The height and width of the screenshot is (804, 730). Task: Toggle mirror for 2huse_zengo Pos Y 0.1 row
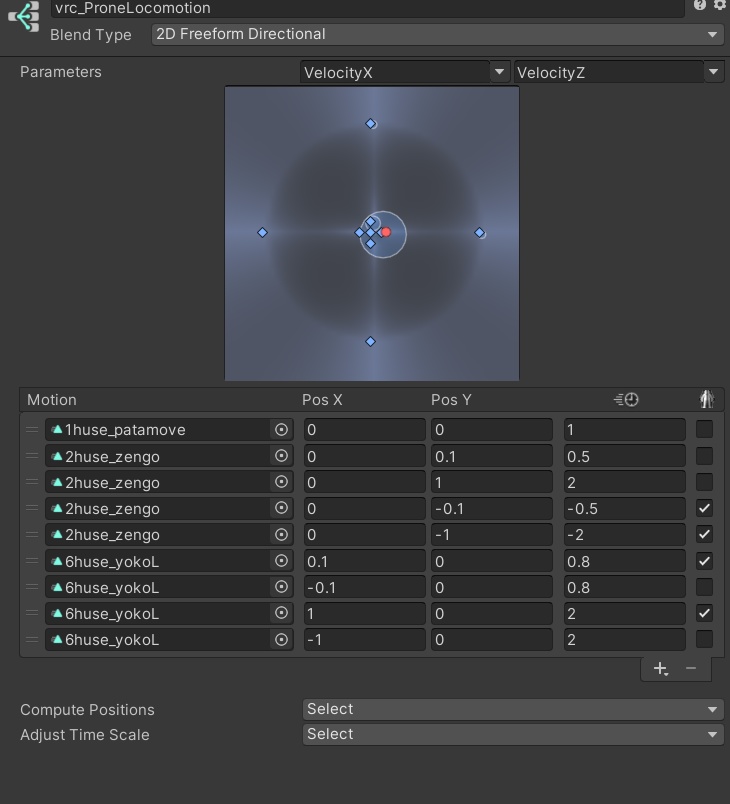coord(704,456)
